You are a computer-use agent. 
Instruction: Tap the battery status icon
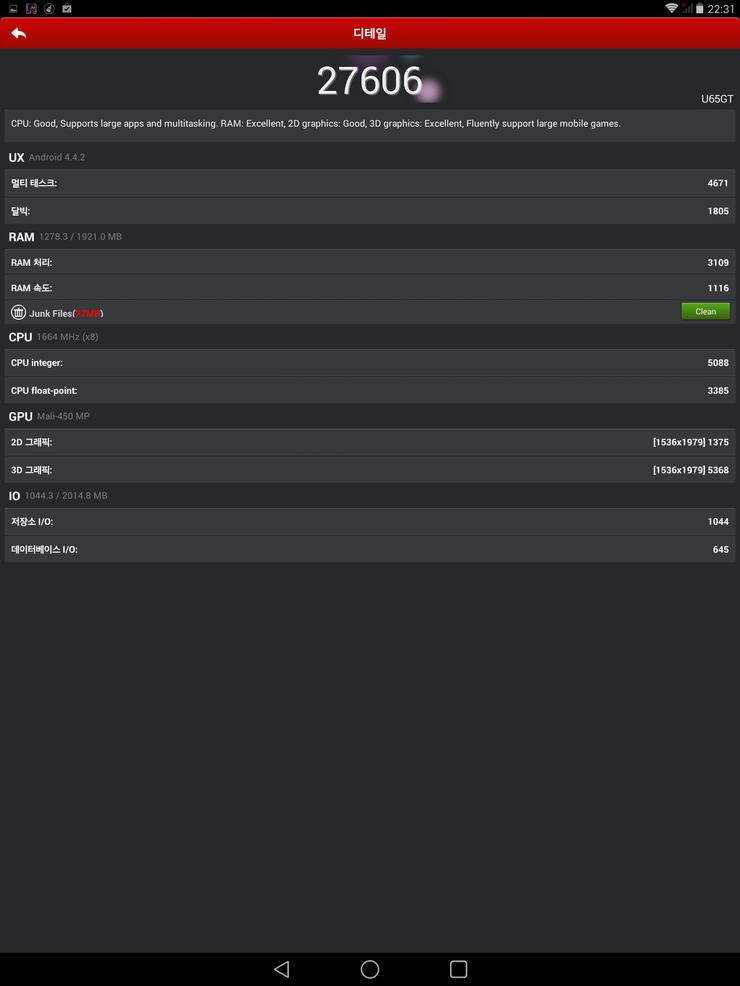pos(699,8)
